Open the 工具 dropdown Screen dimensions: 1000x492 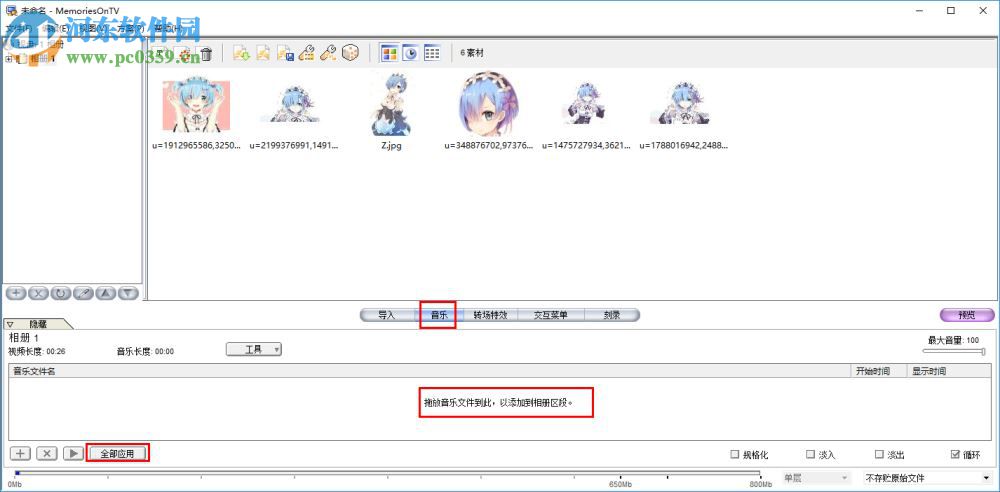(254, 349)
